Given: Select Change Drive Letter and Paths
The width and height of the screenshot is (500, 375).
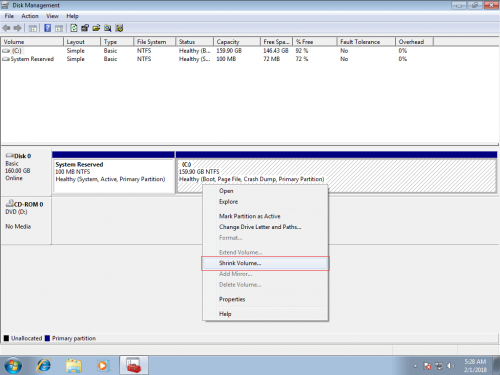Looking at the screenshot, I should tap(265, 227).
